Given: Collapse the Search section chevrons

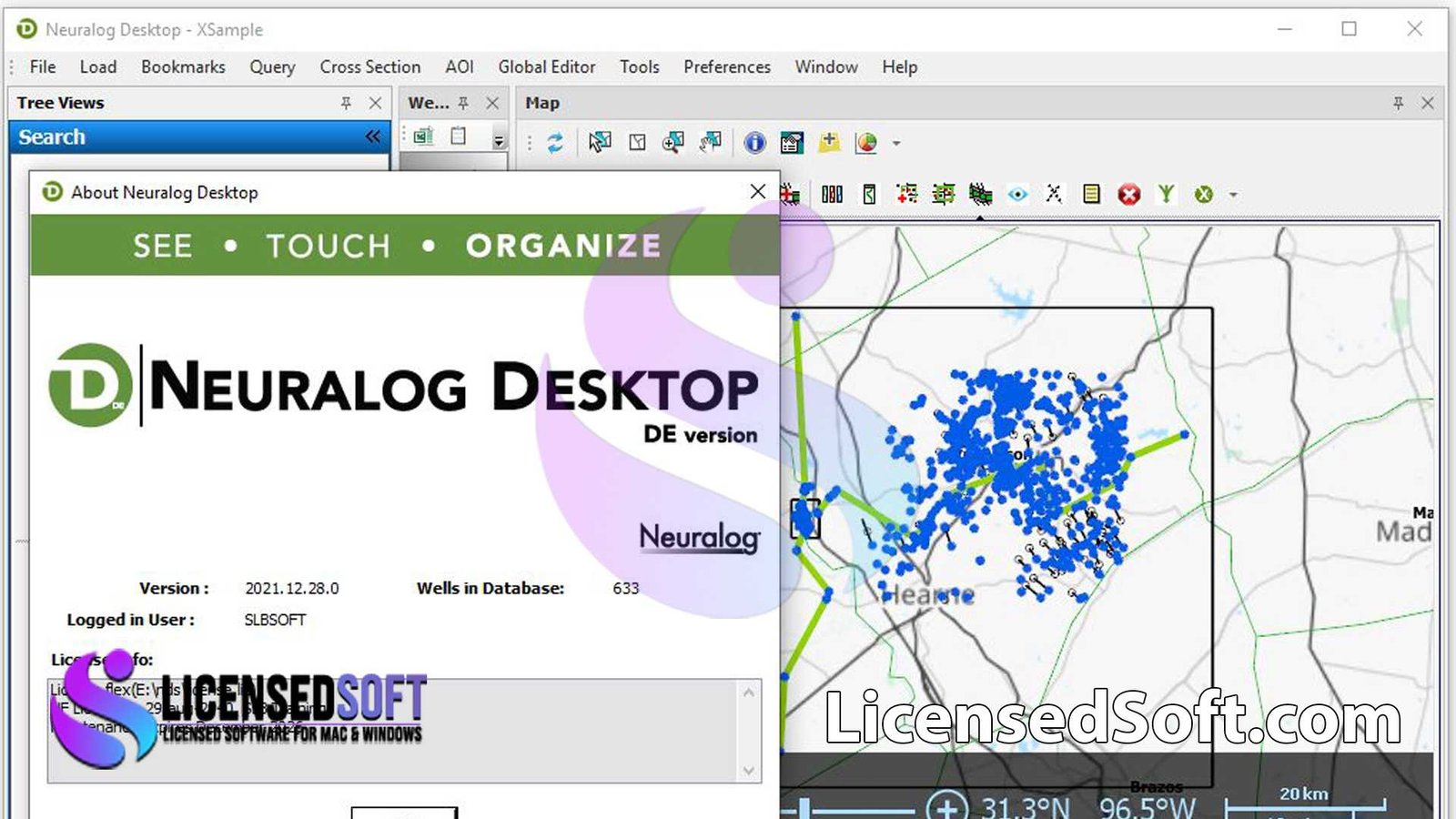Looking at the screenshot, I should coord(373,137).
